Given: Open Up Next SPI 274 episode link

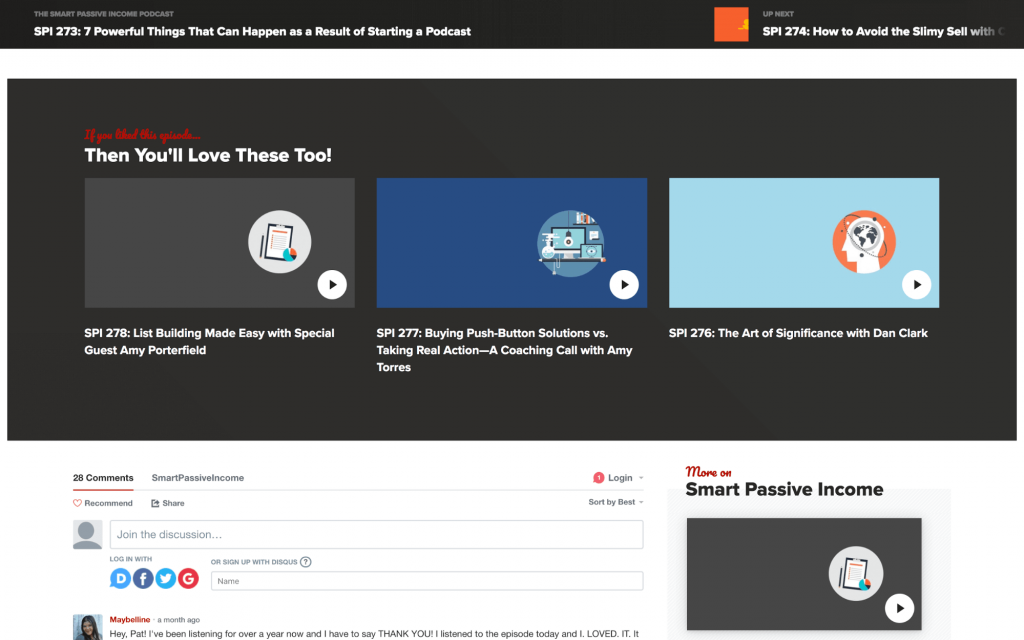Looking at the screenshot, I should [x=878, y=31].
